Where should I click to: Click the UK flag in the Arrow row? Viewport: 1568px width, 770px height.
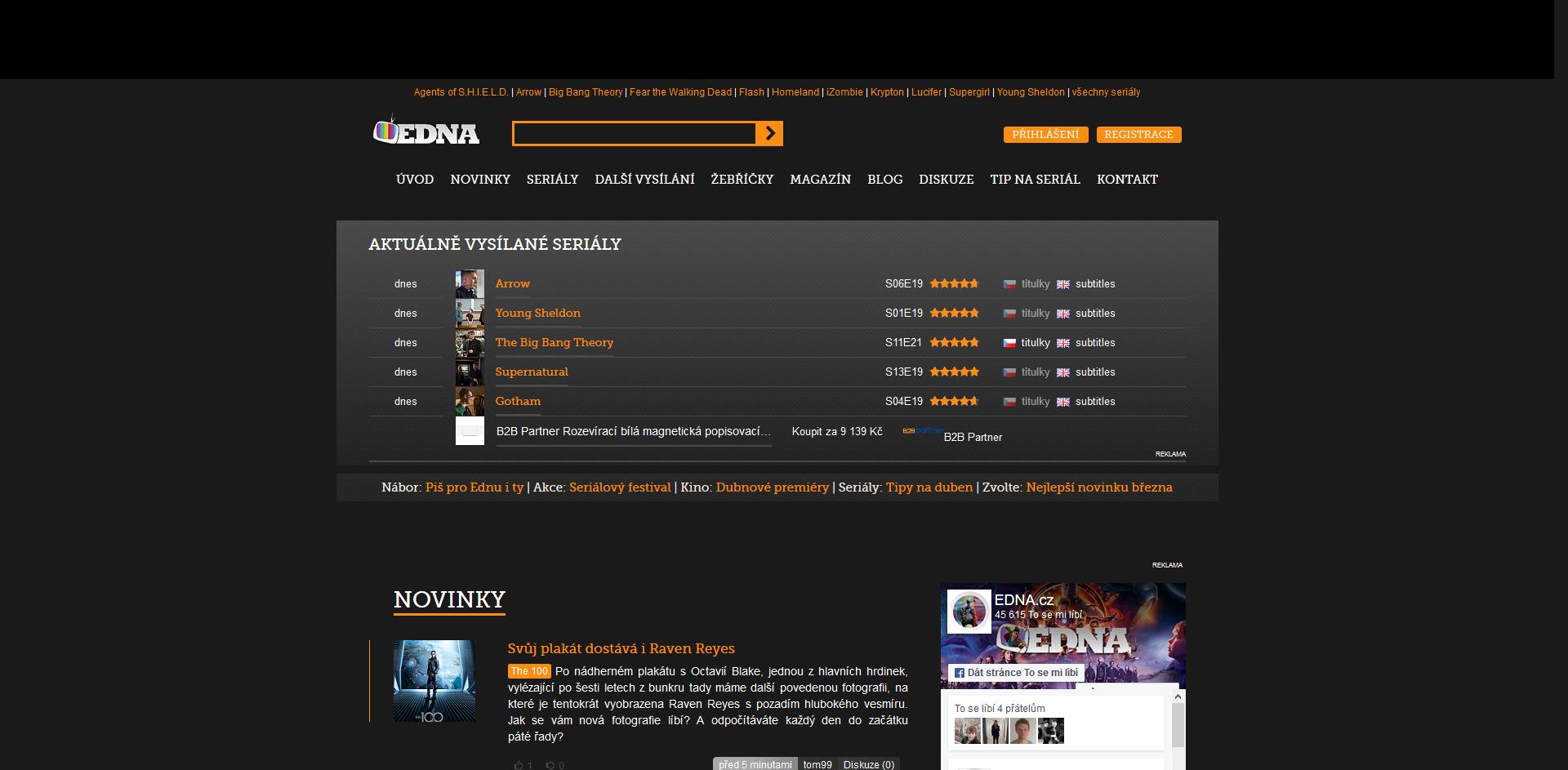point(1063,284)
